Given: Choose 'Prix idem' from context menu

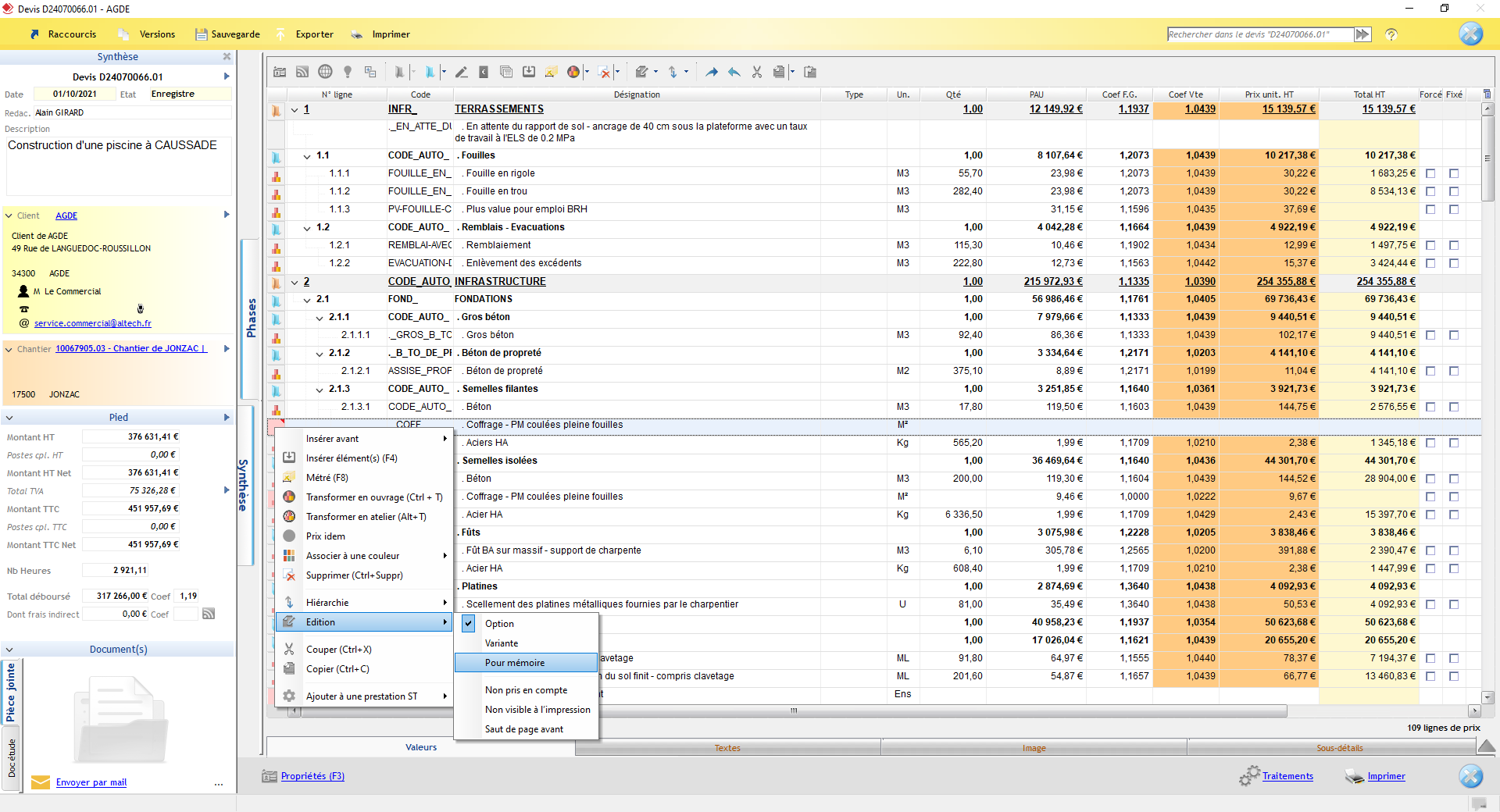Looking at the screenshot, I should pos(326,536).
